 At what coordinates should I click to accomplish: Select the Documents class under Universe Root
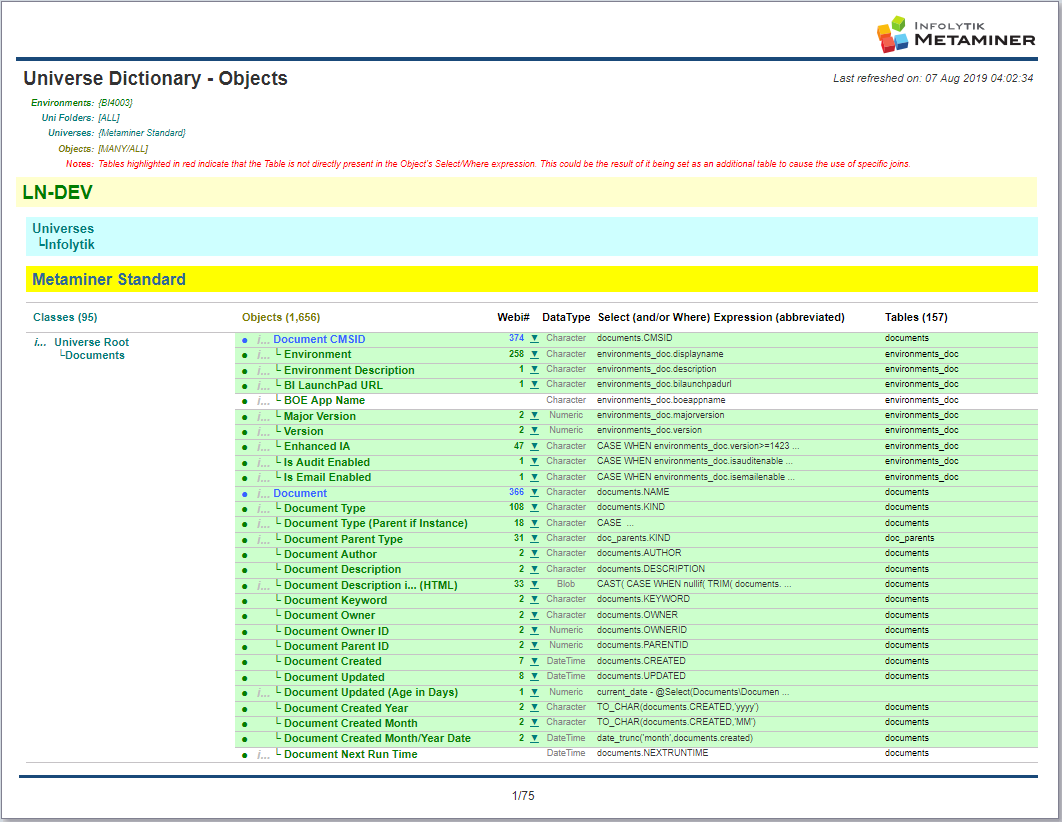[x=95, y=355]
